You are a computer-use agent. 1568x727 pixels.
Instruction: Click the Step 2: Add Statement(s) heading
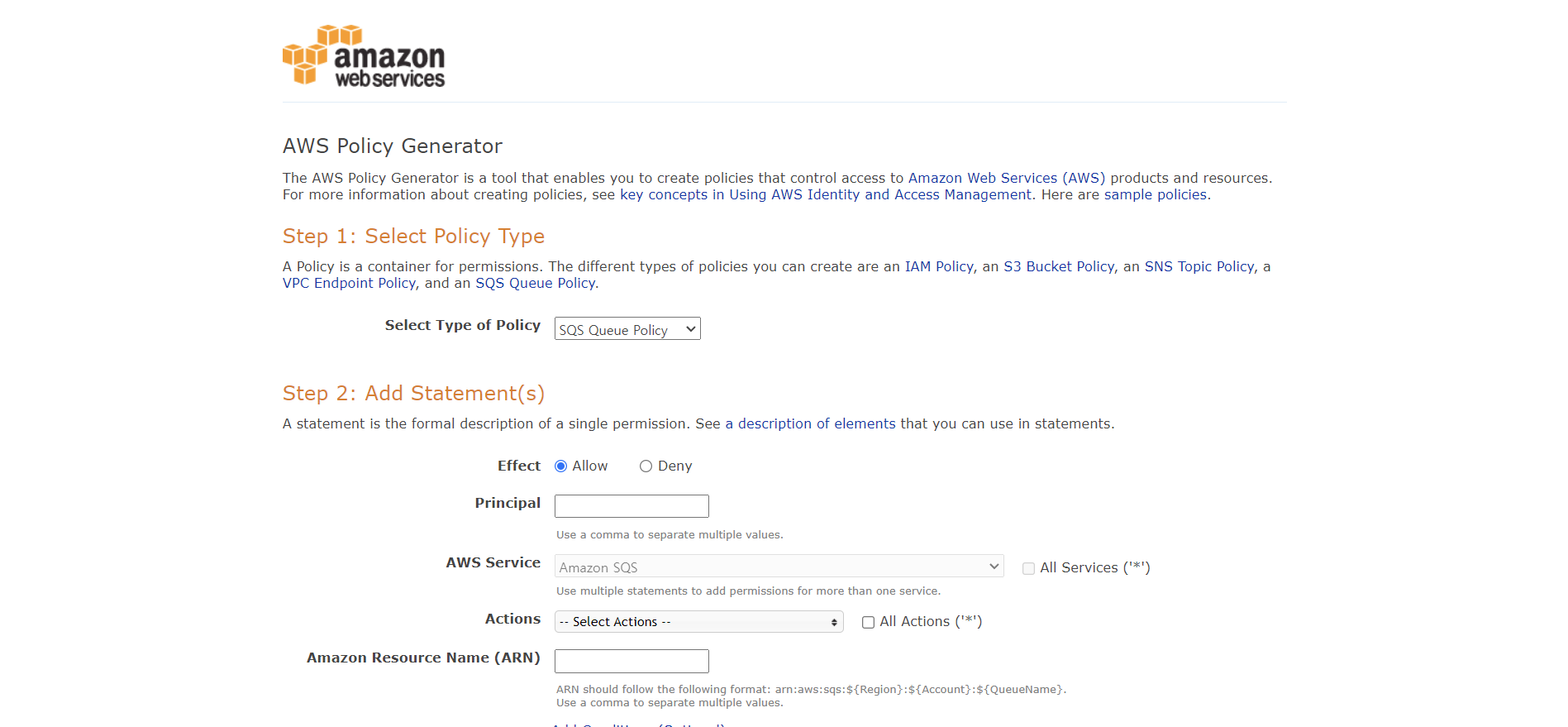point(413,393)
